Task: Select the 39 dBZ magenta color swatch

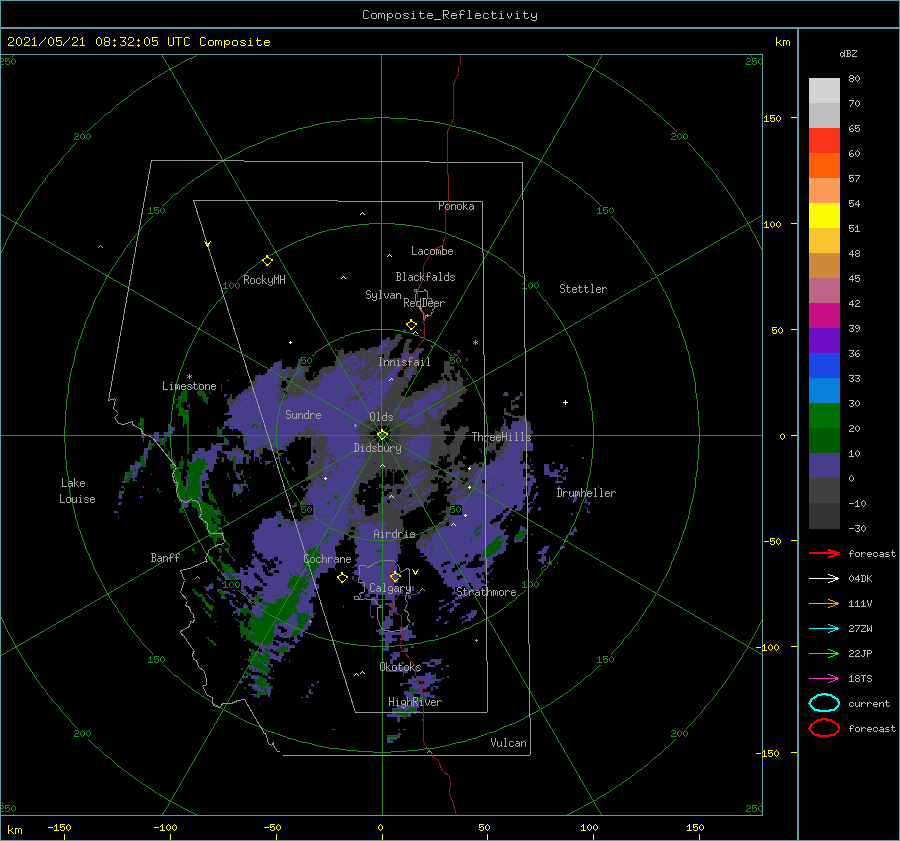Action: [x=824, y=315]
